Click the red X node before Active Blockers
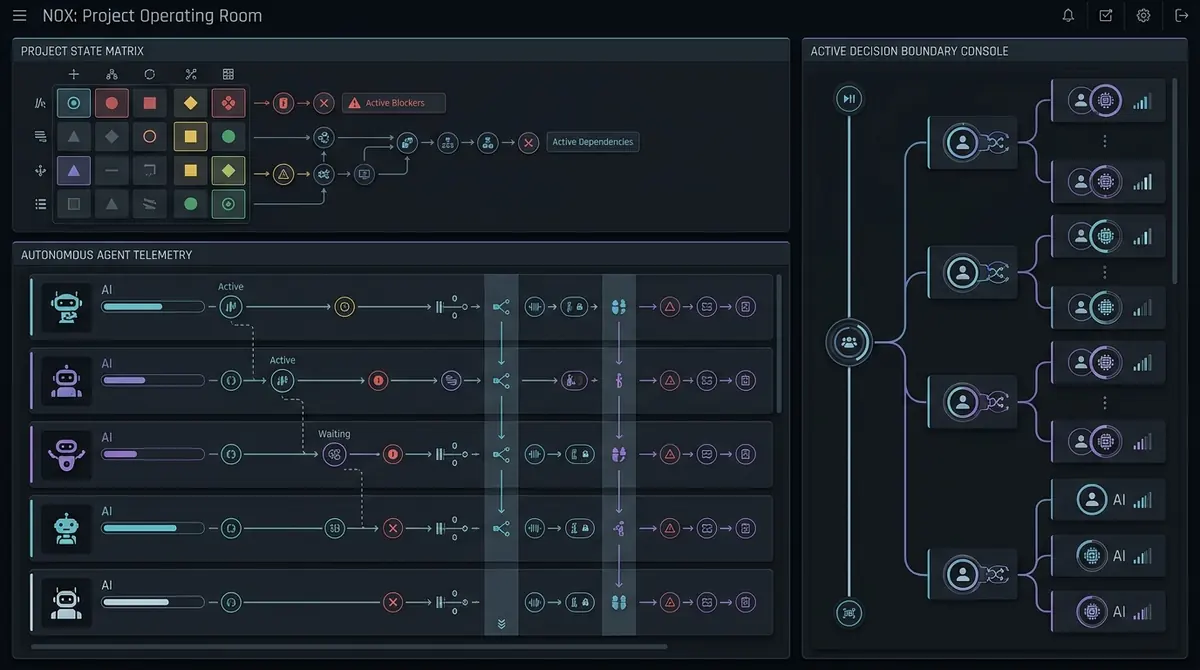The image size is (1200, 670). (323, 103)
